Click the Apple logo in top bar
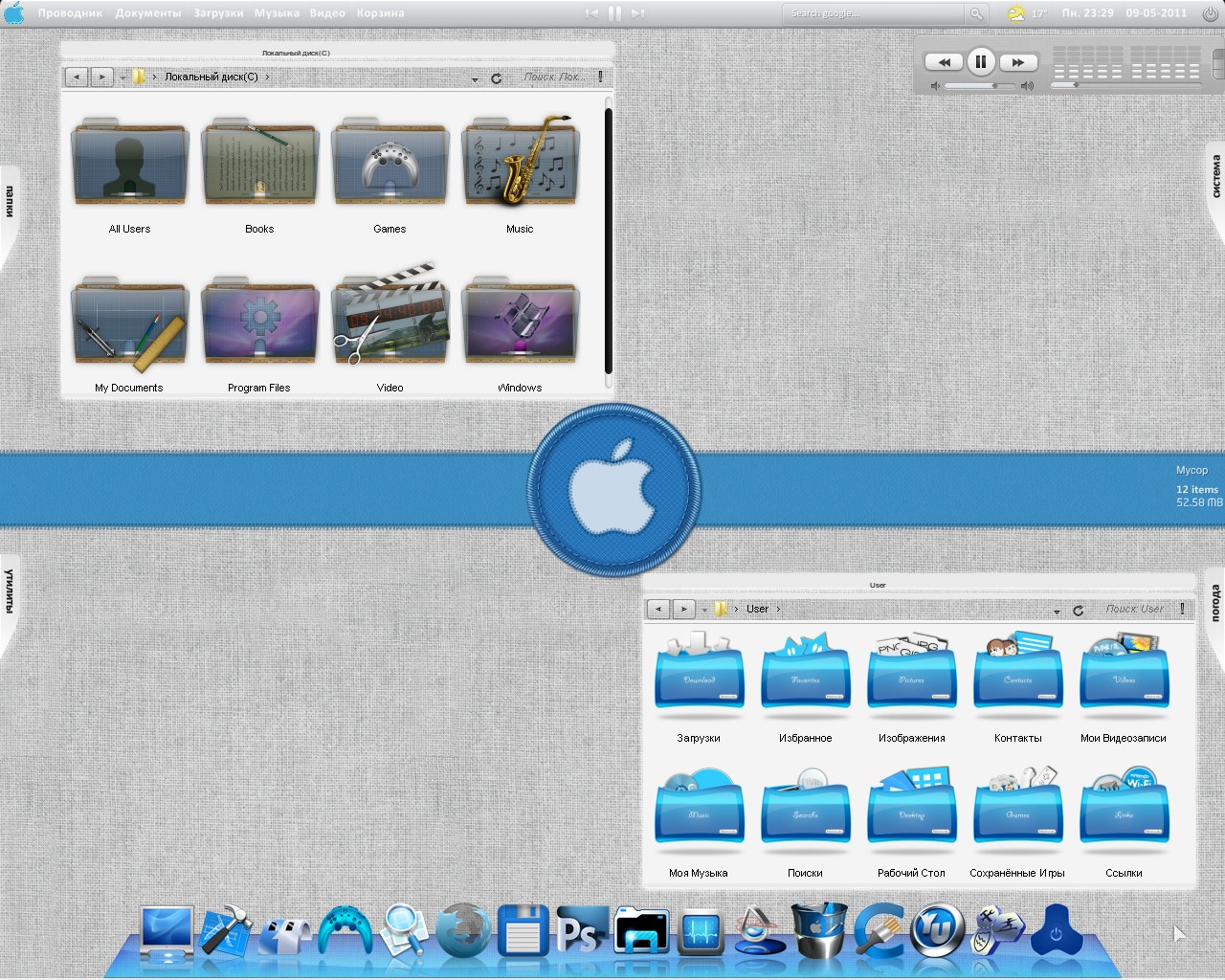 click(14, 13)
